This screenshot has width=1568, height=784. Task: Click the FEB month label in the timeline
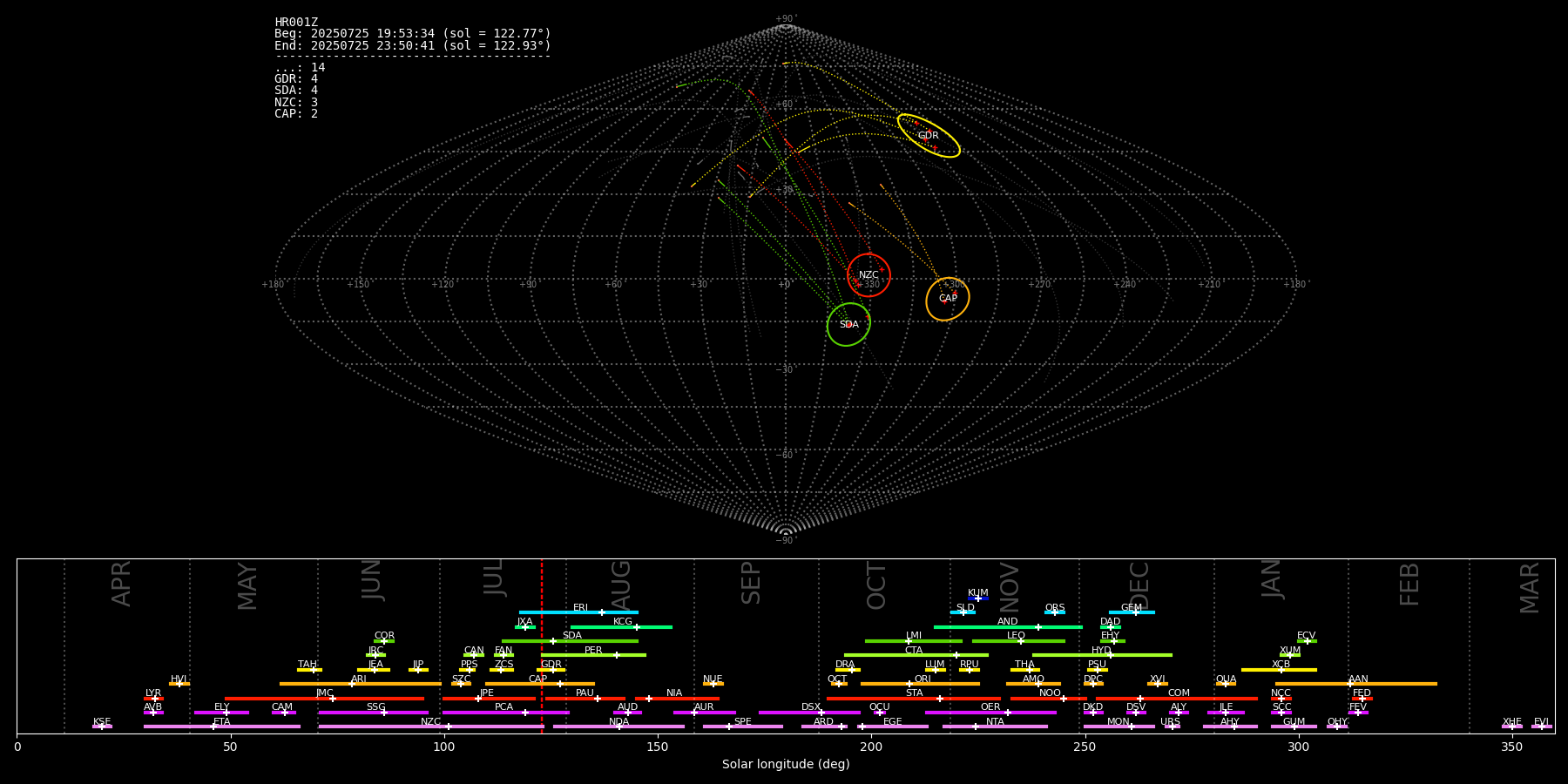pos(1409,584)
